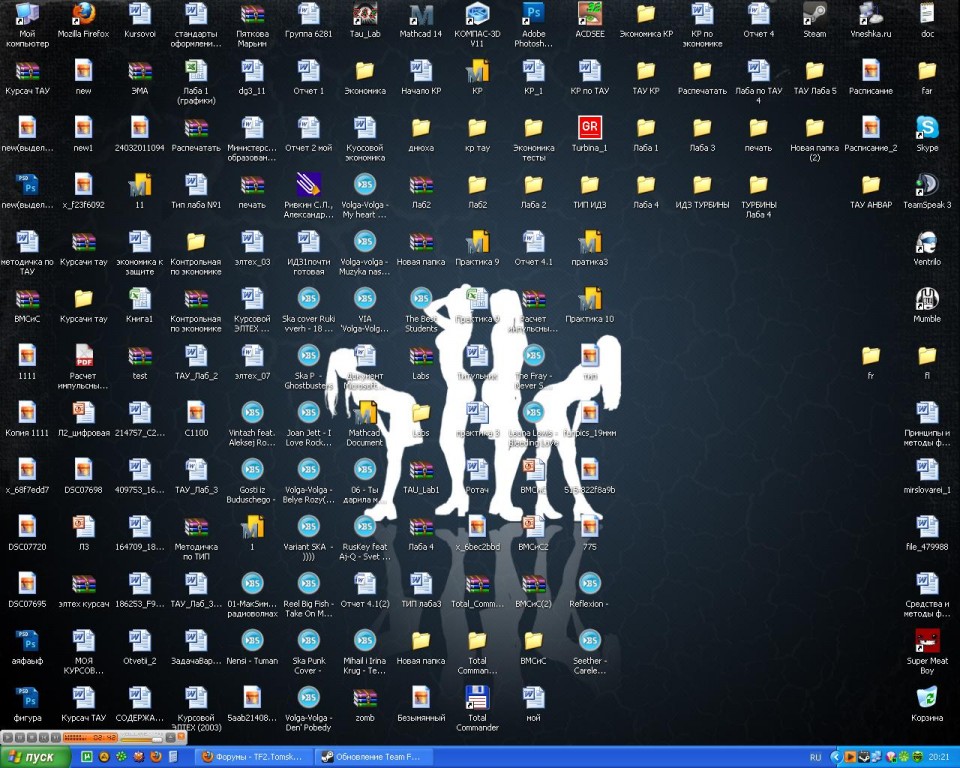The height and width of the screenshot is (768, 960).
Task: Open the Расписание_2 image file
Action: 871,134
